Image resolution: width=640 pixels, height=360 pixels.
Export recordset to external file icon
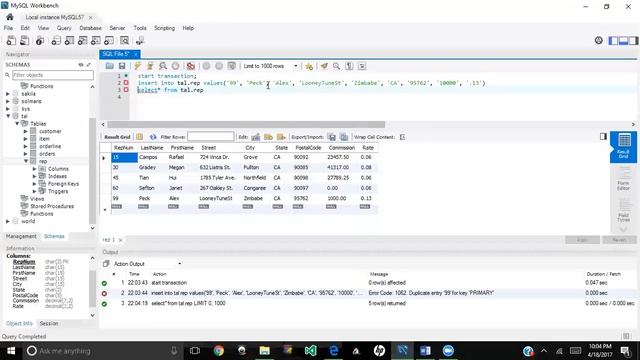click(332, 137)
